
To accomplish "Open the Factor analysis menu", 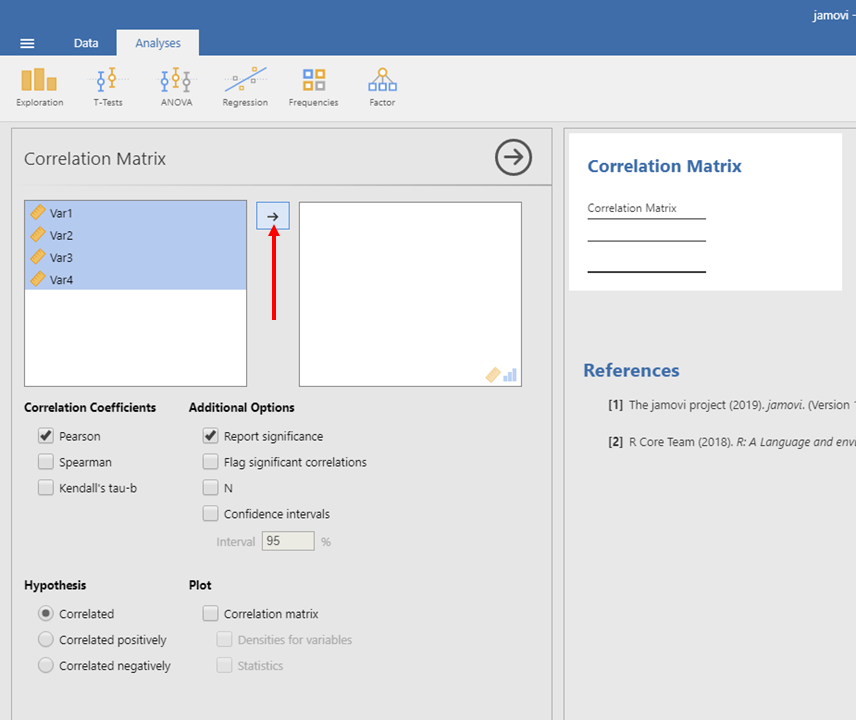I will 382,87.
